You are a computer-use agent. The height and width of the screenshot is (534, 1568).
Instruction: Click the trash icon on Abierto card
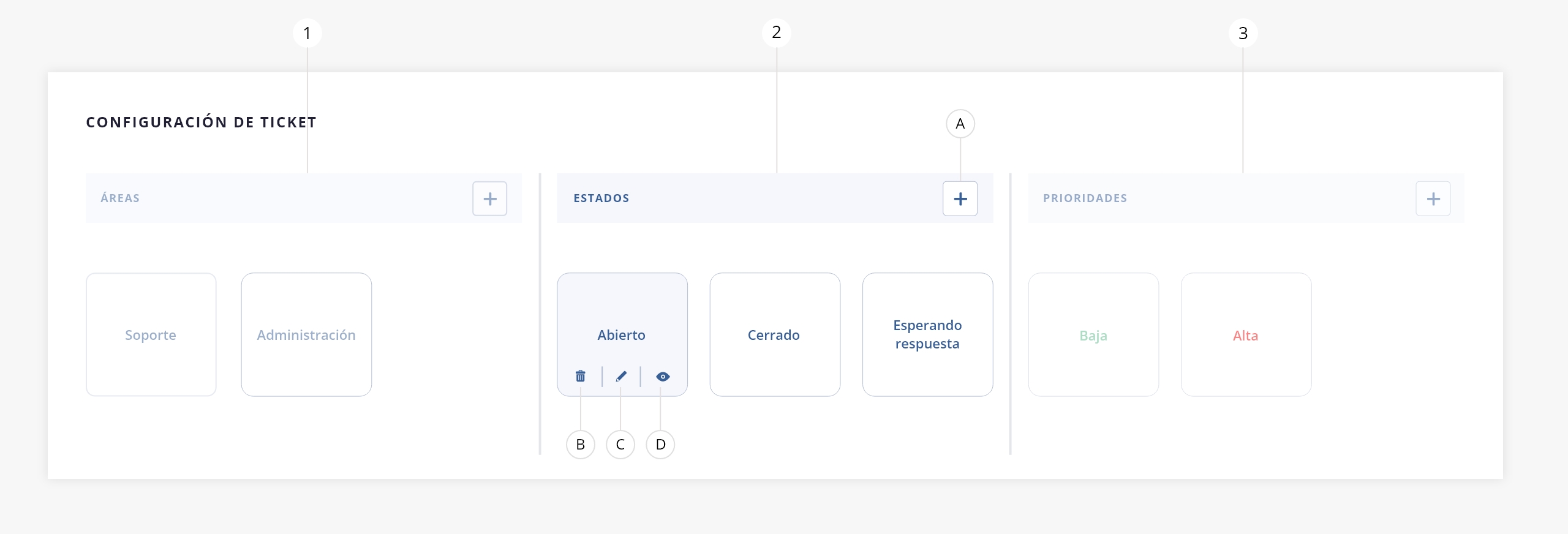pos(581,376)
